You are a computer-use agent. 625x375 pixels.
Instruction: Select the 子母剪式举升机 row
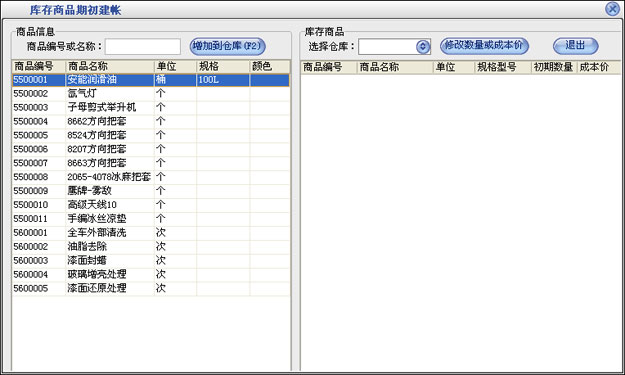(151, 108)
